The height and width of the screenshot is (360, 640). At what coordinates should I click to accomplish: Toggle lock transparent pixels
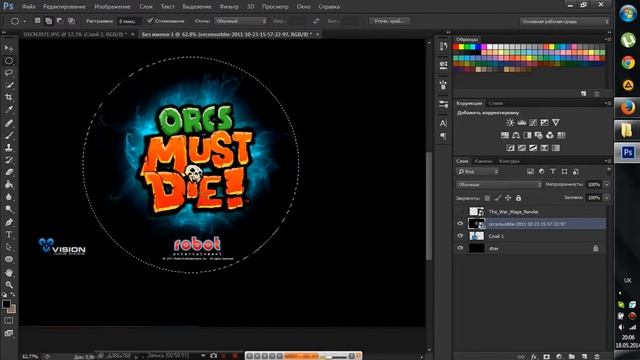click(x=487, y=198)
